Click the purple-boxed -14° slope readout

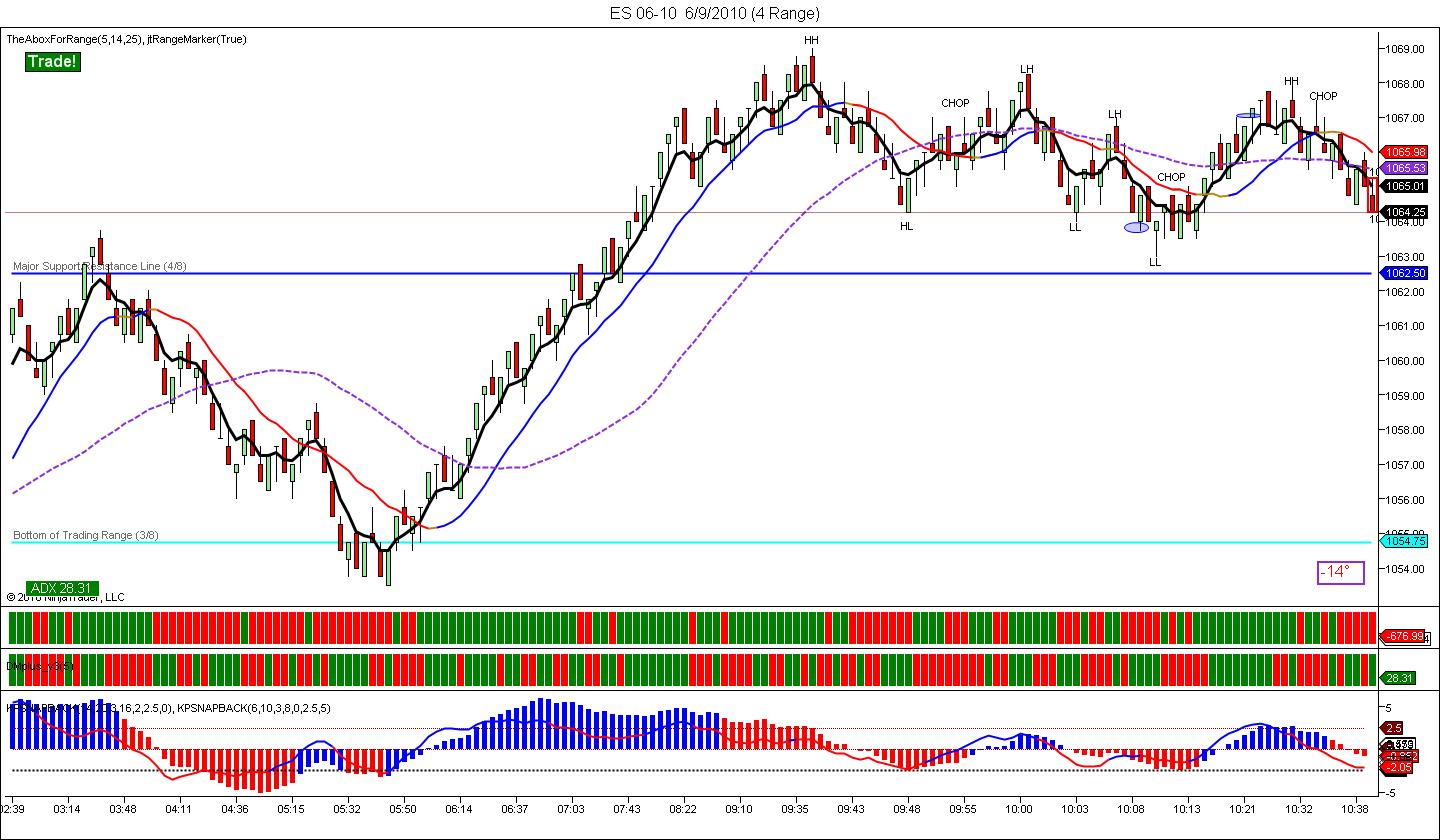1340,572
